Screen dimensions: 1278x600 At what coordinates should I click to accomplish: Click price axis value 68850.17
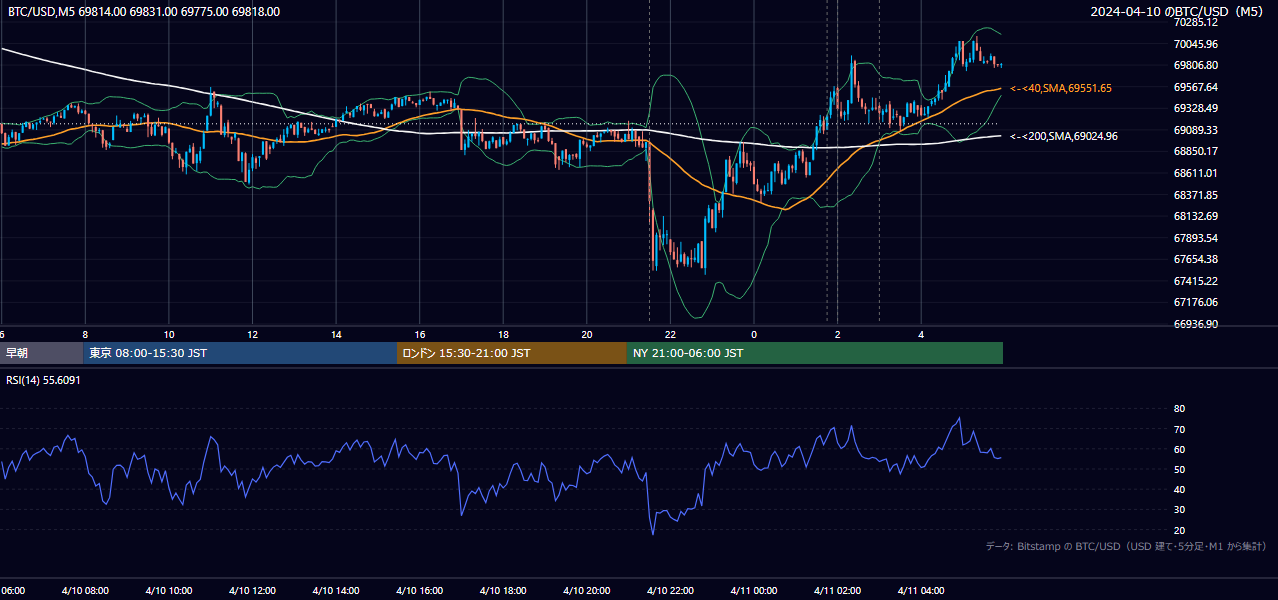[x=1195, y=151]
